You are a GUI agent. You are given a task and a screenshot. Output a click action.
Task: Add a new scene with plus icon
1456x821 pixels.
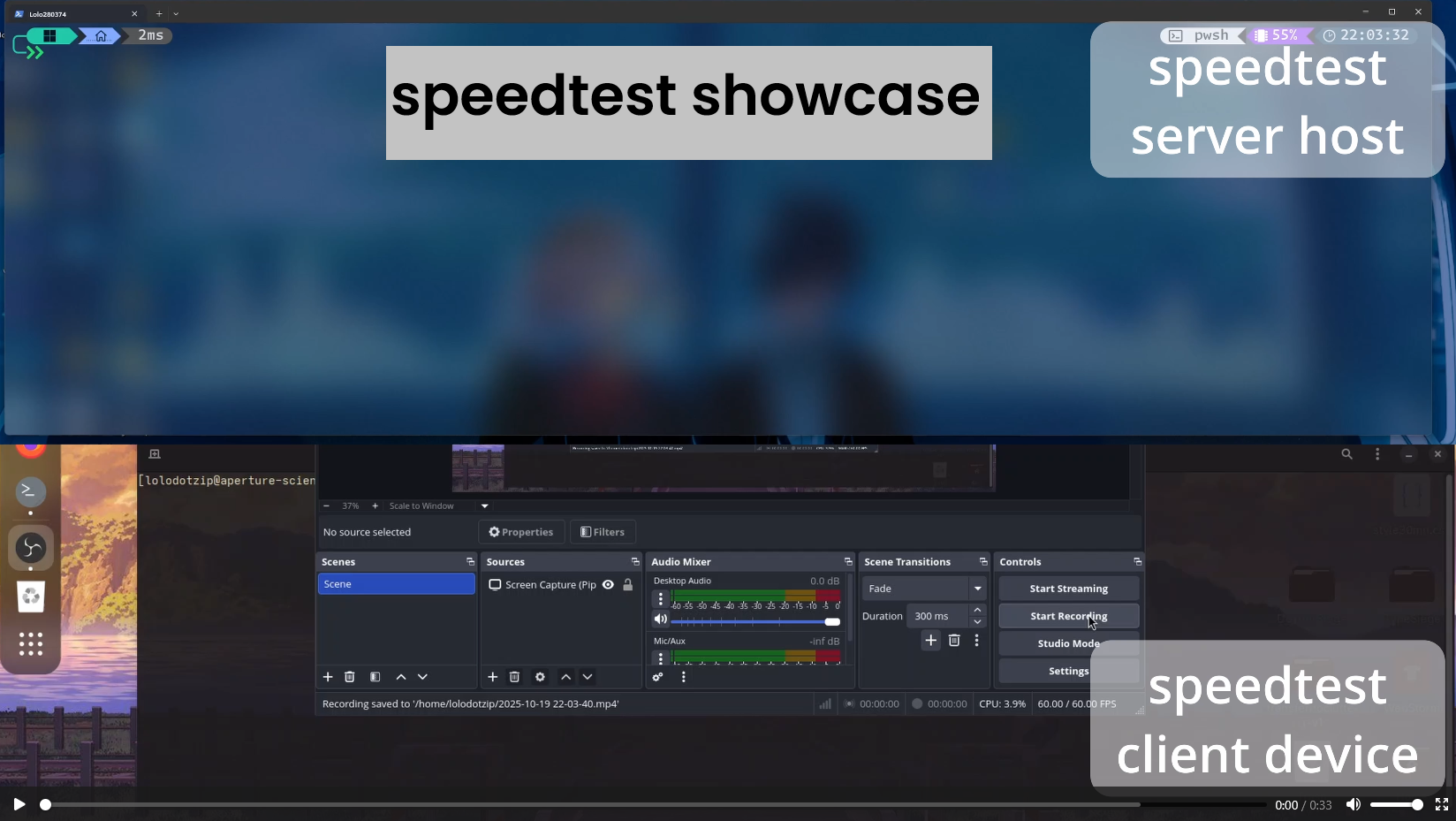click(x=328, y=677)
